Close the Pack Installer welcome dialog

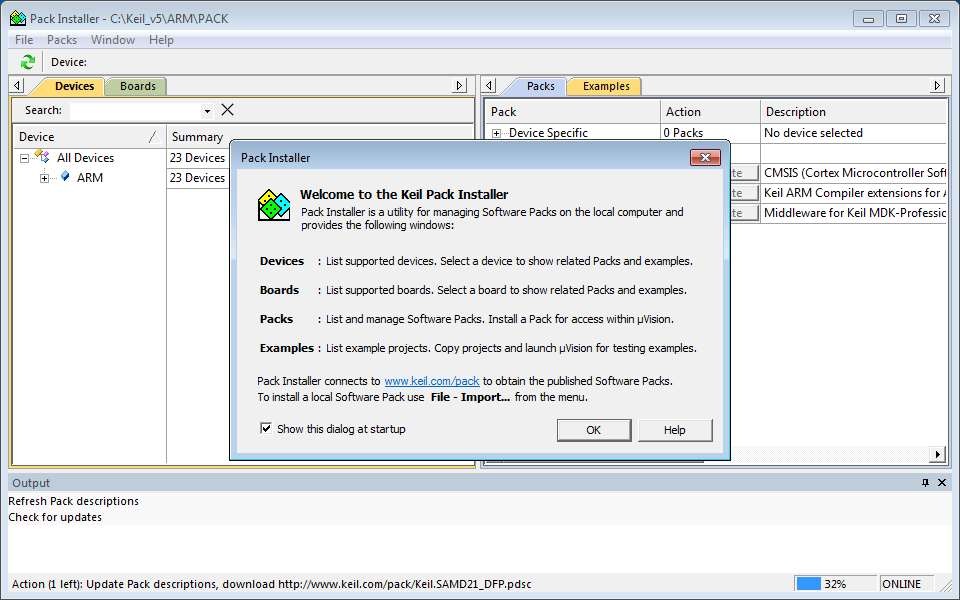click(705, 157)
